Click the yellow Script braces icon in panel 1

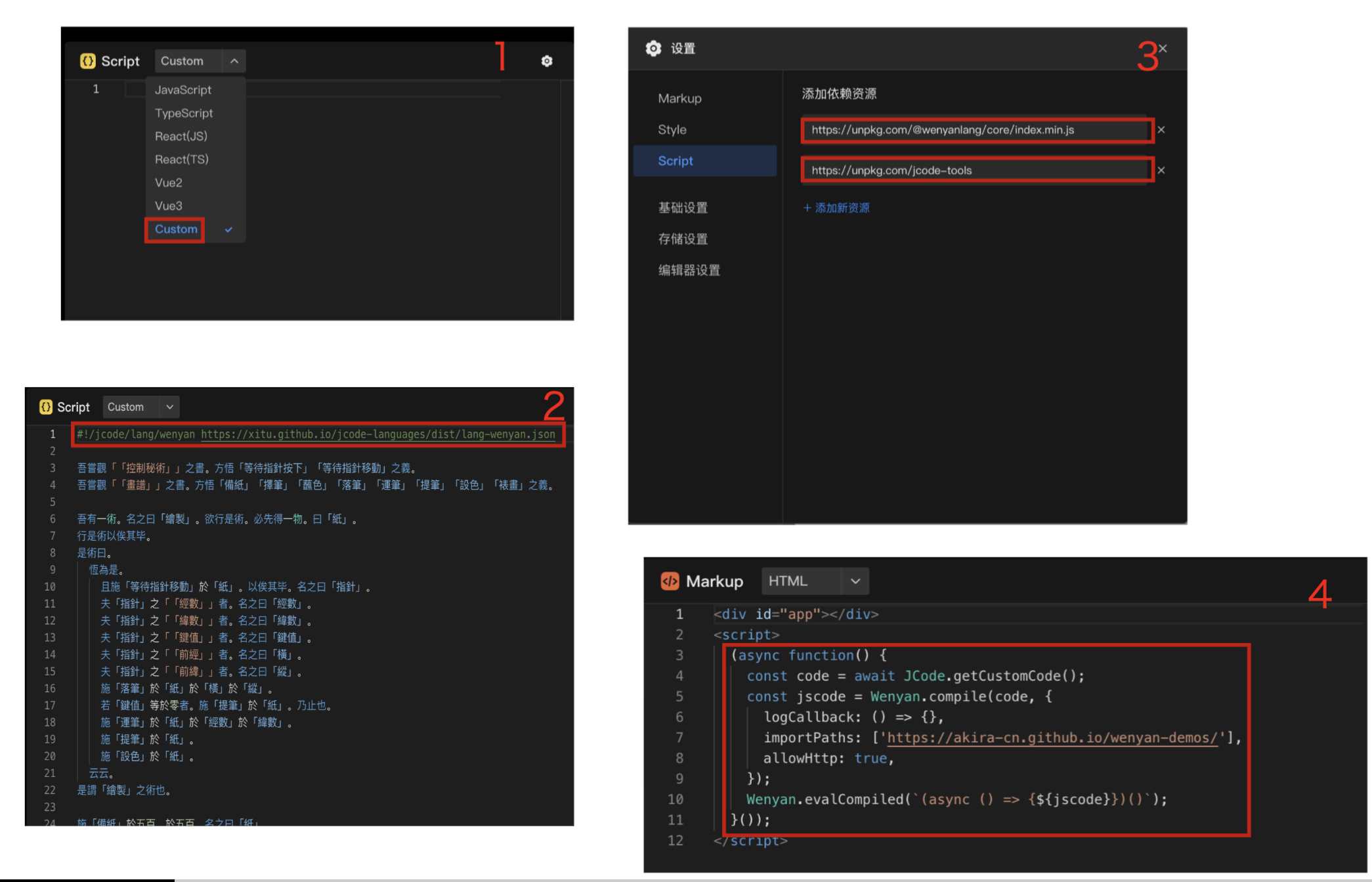(x=87, y=61)
